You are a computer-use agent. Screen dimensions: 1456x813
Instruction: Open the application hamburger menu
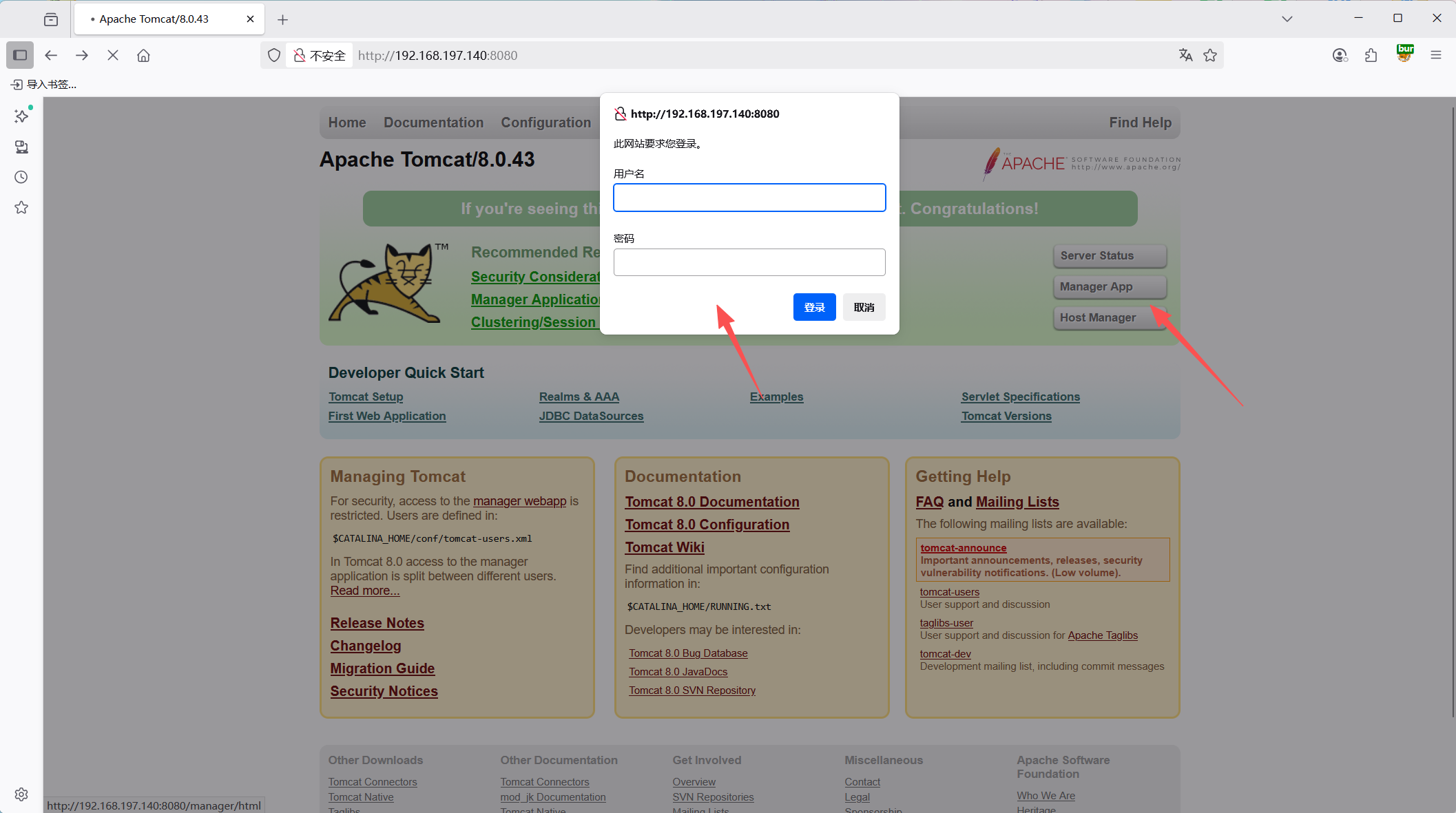pos(1436,55)
